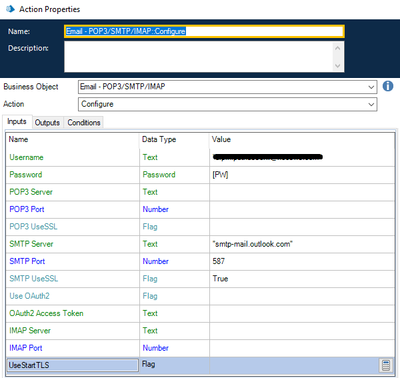Viewport: 400px width, 378px height.
Task: Click the IMAP Server value cell
Action: point(302,331)
